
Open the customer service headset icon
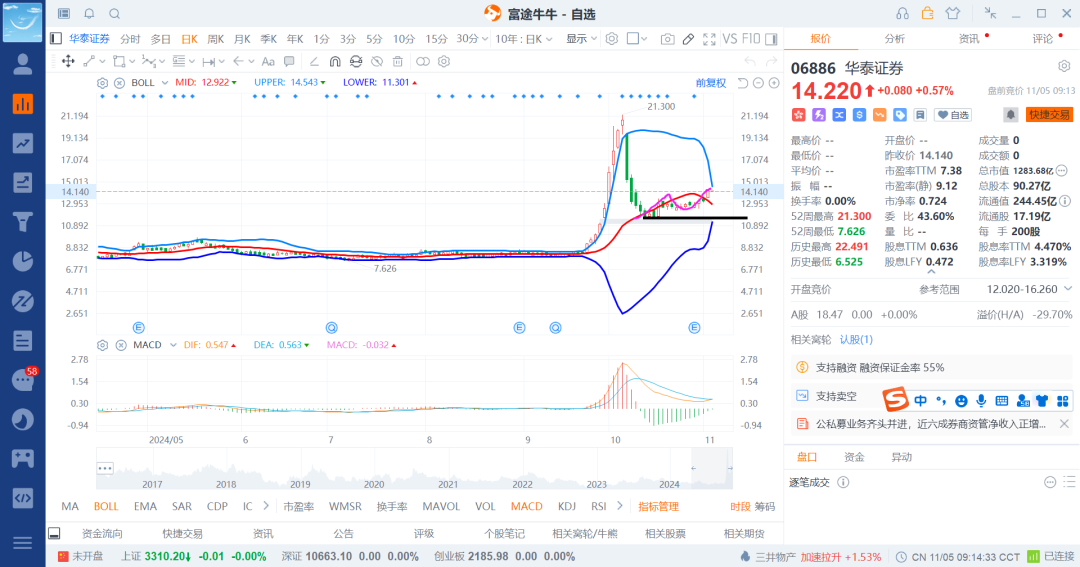point(902,13)
